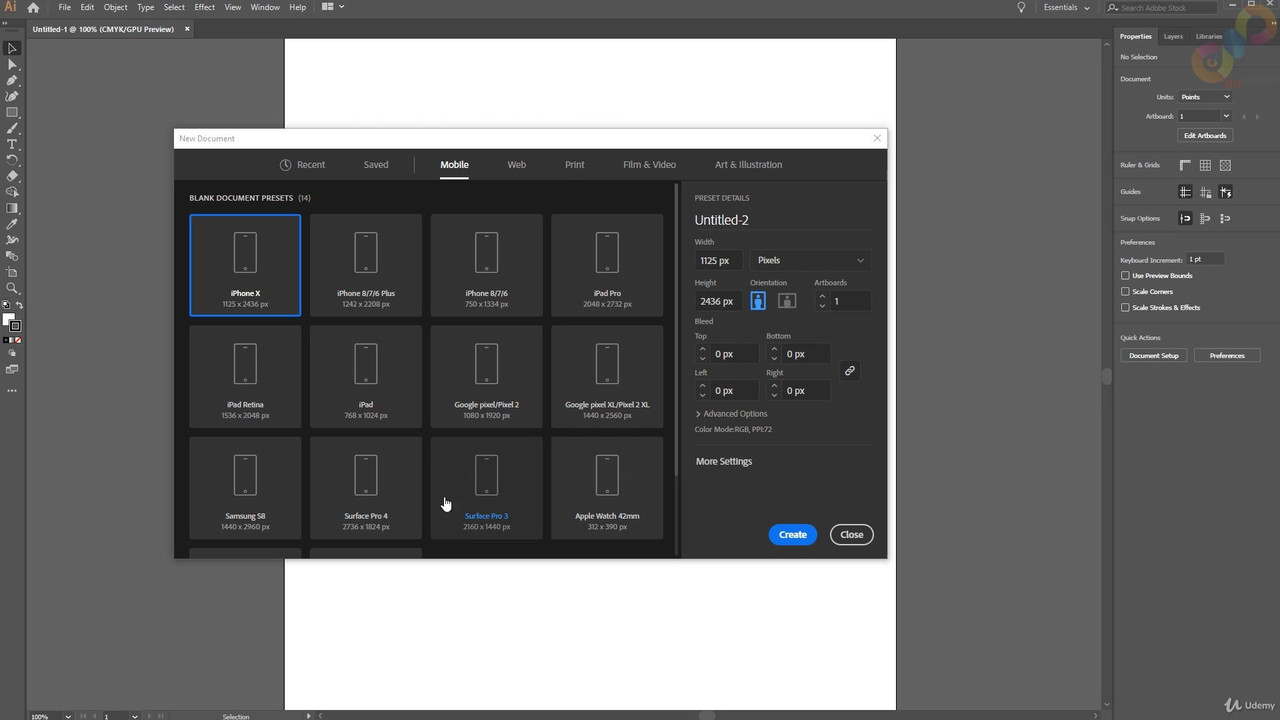The image size is (1280, 720).
Task: Open the Art & Illustration tab
Action: (x=748, y=165)
